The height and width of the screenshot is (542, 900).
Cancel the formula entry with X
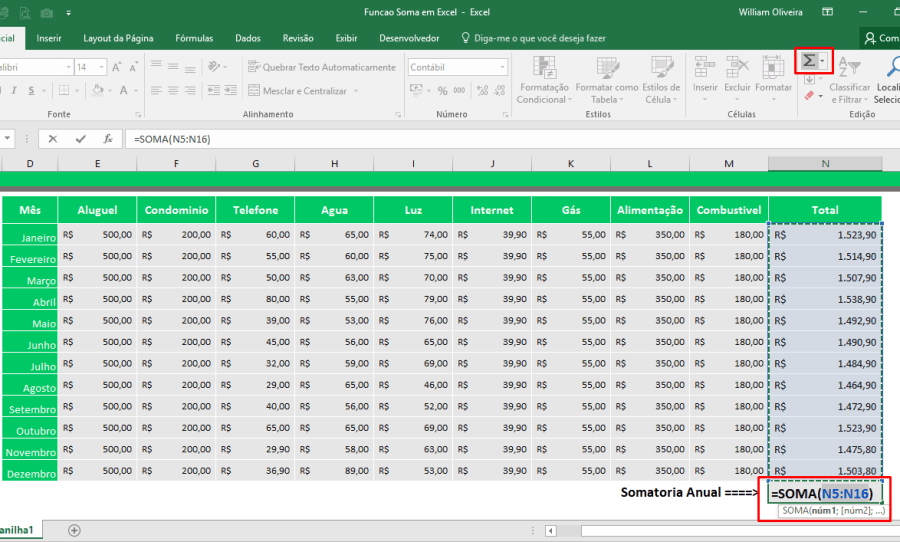coord(53,139)
